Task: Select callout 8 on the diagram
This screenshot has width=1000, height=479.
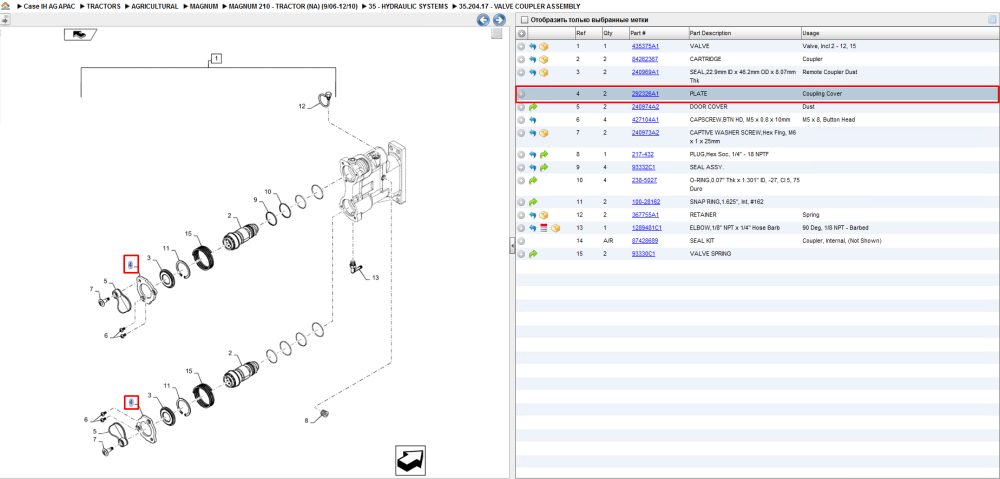Action: pyautogui.click(x=306, y=420)
